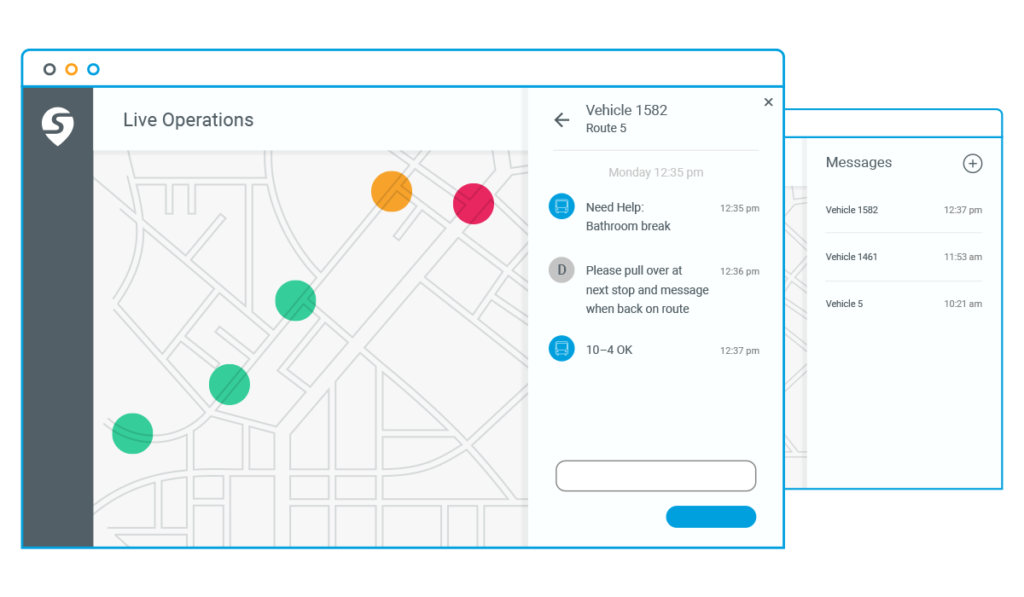Viewport: 1024px width, 597px height.
Task: Click the message input field
Action: coord(655,475)
